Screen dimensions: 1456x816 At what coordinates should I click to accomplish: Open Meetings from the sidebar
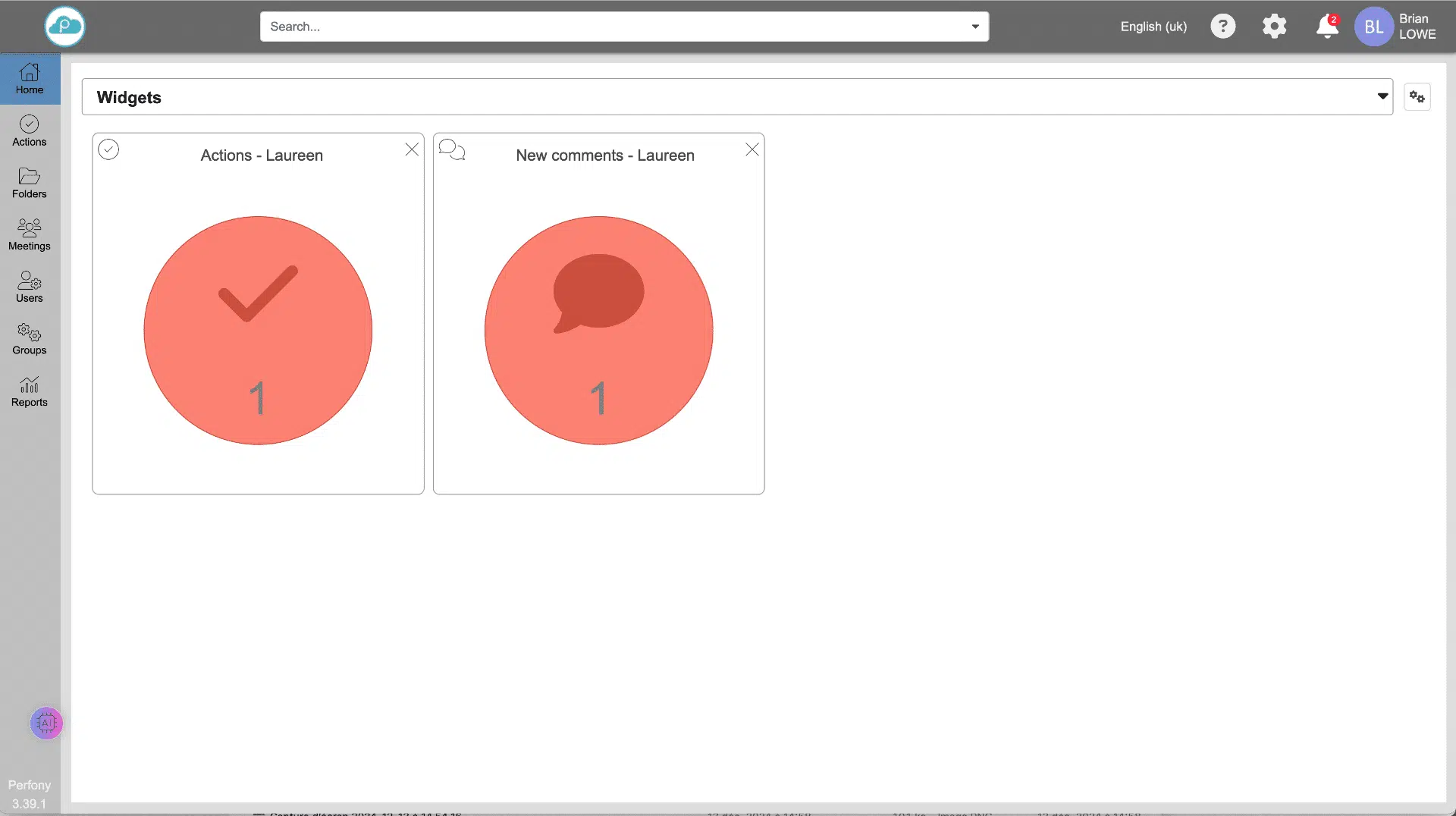(x=30, y=235)
